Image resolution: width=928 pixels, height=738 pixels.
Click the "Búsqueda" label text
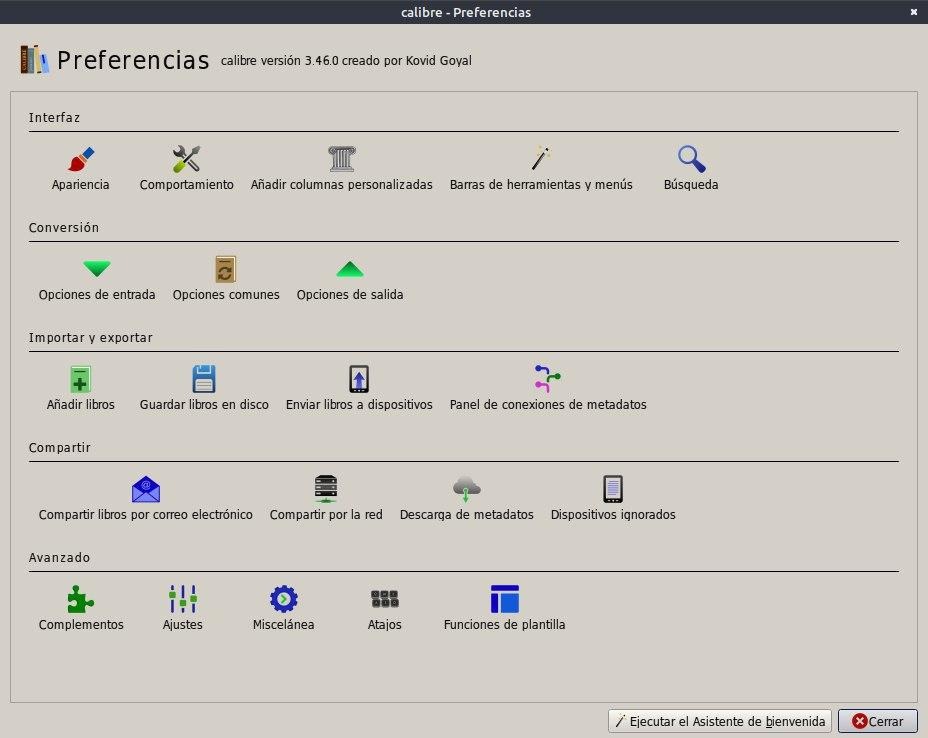click(x=691, y=185)
